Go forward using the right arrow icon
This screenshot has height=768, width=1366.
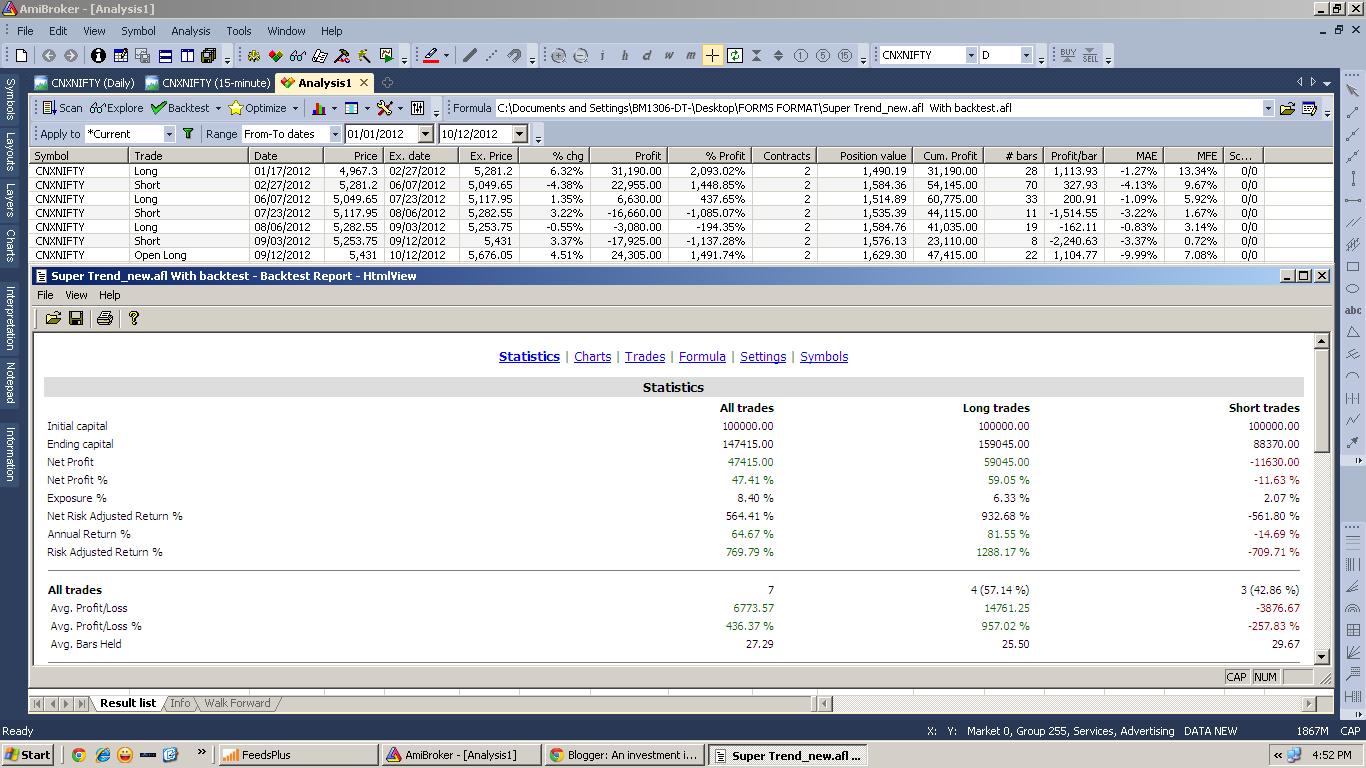point(71,56)
